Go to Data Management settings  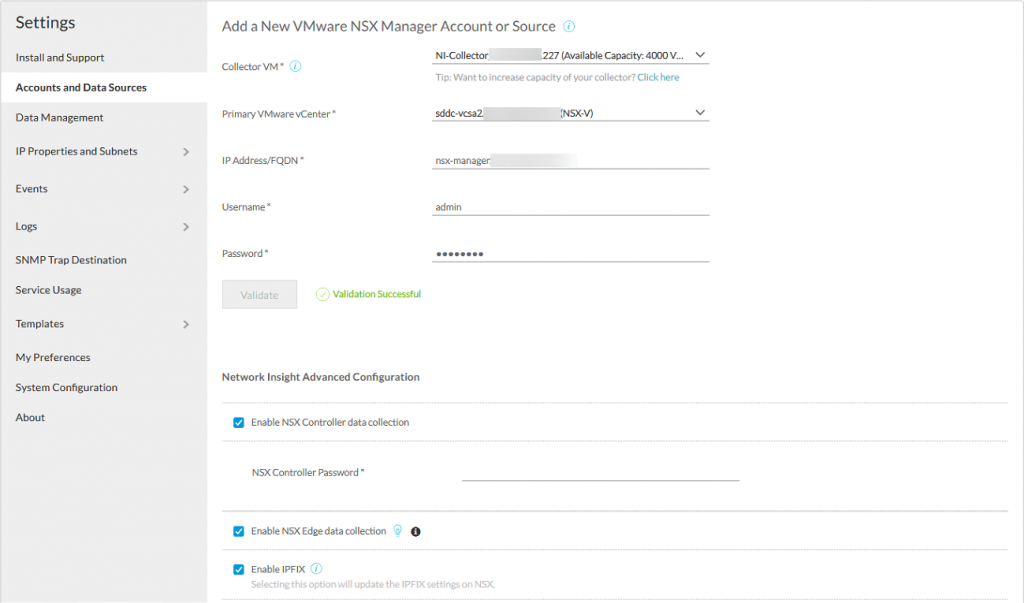click(x=59, y=118)
